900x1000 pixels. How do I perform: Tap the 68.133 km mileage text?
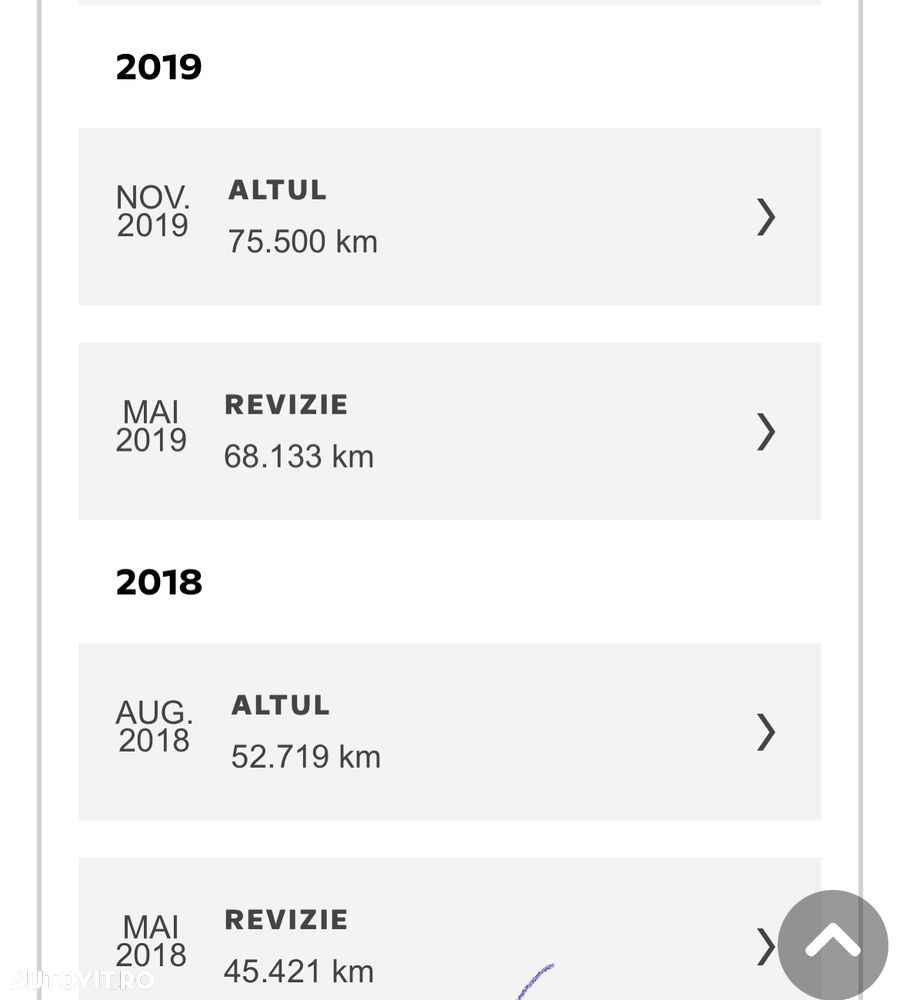tap(298, 457)
